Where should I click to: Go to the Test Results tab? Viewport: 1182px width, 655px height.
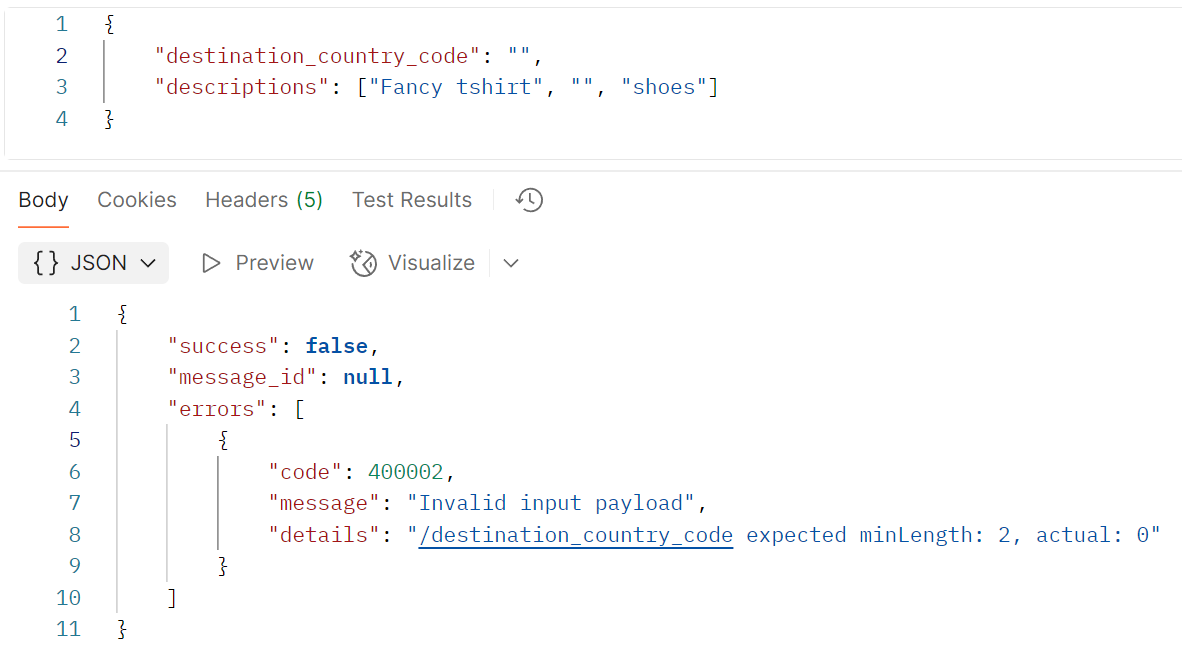412,200
